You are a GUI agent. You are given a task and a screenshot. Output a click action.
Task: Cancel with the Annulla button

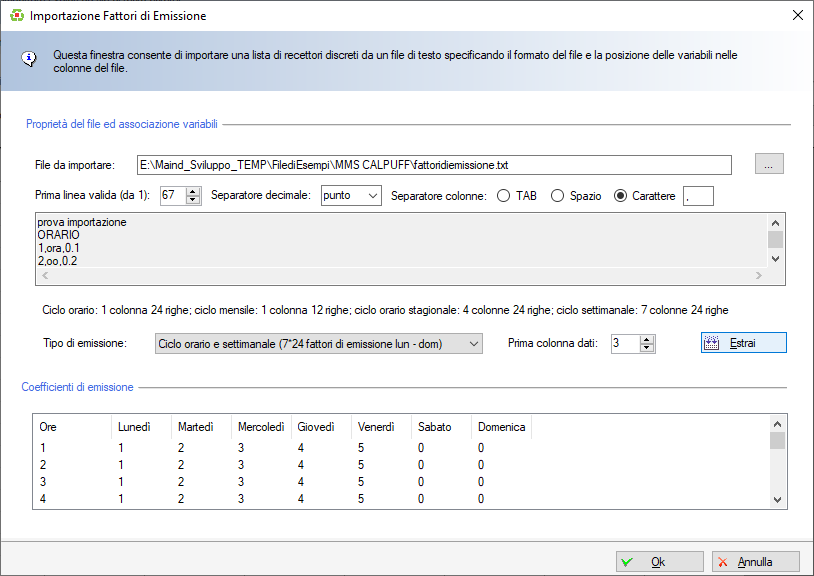tap(755, 562)
